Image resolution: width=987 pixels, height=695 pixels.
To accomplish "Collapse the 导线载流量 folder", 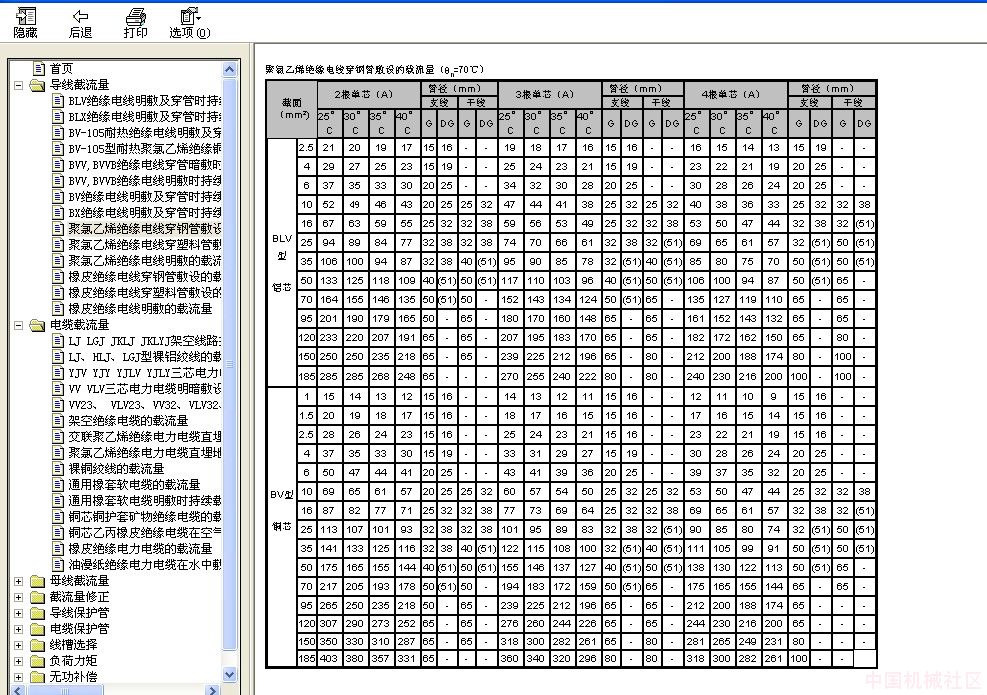I will (x=19, y=84).
